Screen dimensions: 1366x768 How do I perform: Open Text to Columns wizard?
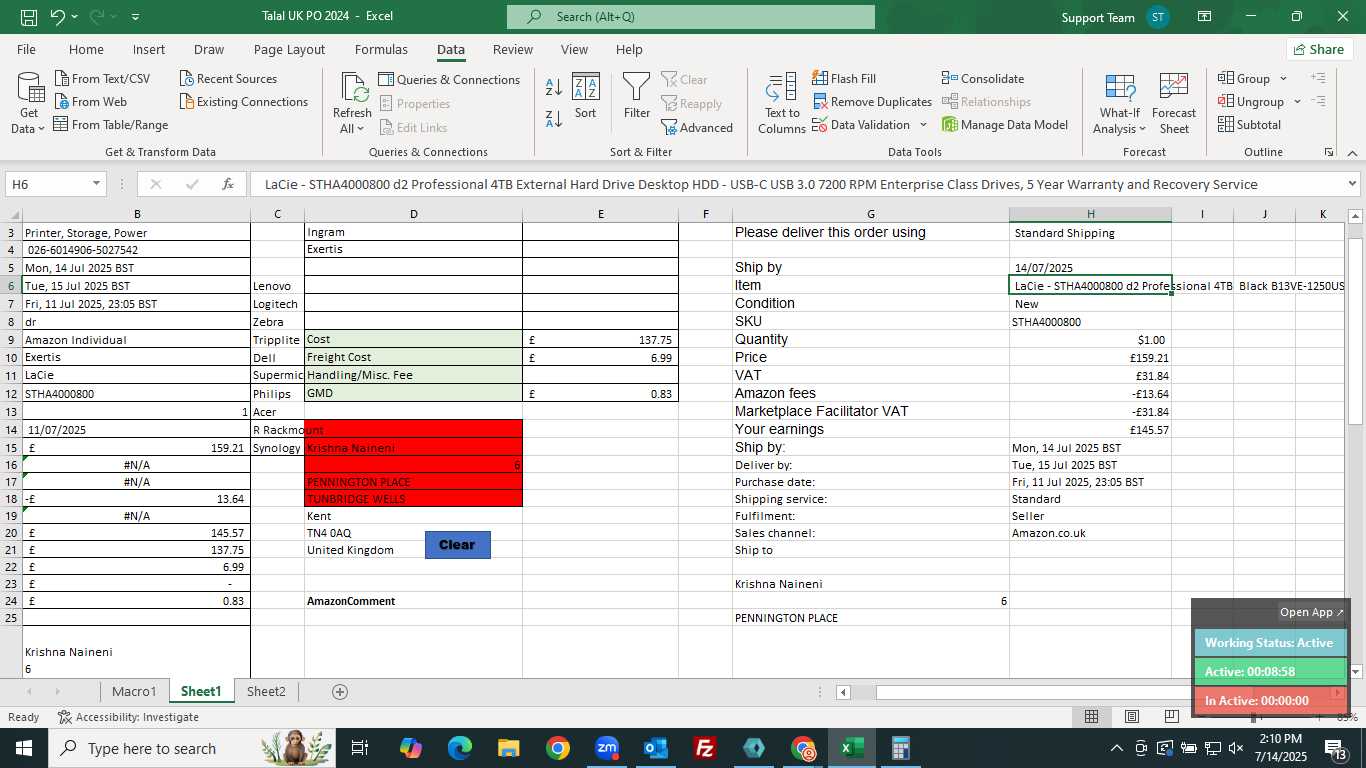click(x=781, y=103)
